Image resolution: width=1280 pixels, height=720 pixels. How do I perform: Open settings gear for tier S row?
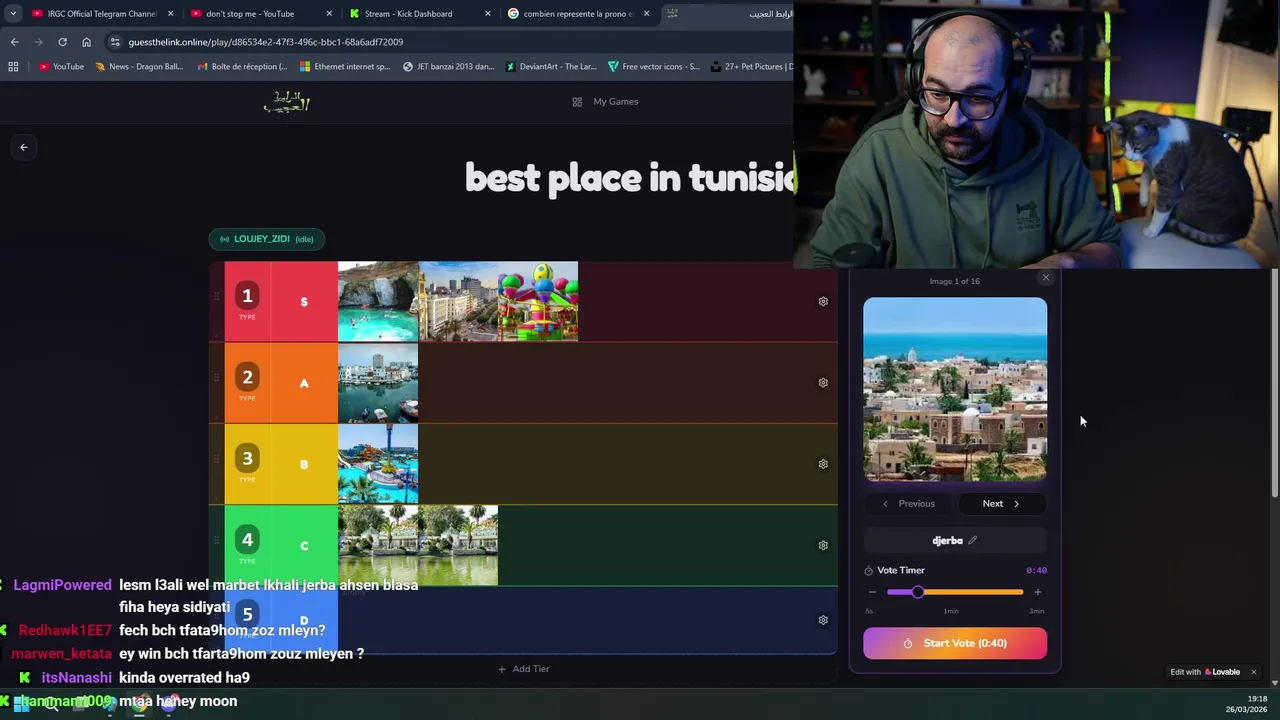[823, 301]
